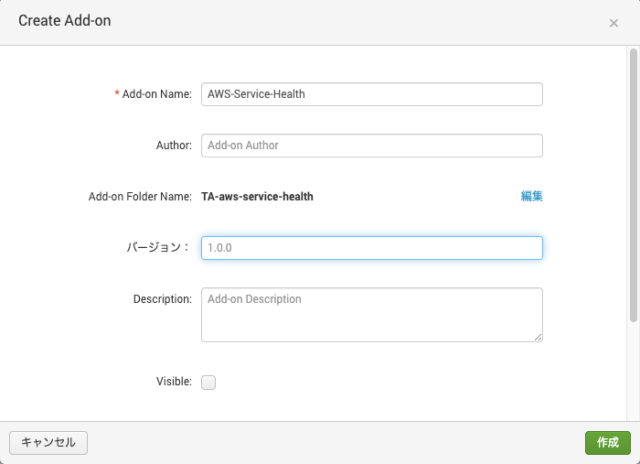Viewport: 640px width, 464px height.
Task: Close the Create Add-on dialog
Action: coord(613,23)
